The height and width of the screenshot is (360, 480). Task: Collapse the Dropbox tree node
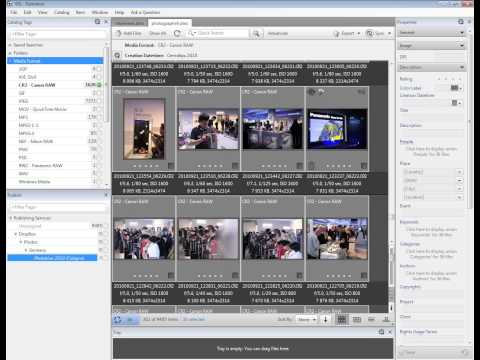(x=15, y=234)
